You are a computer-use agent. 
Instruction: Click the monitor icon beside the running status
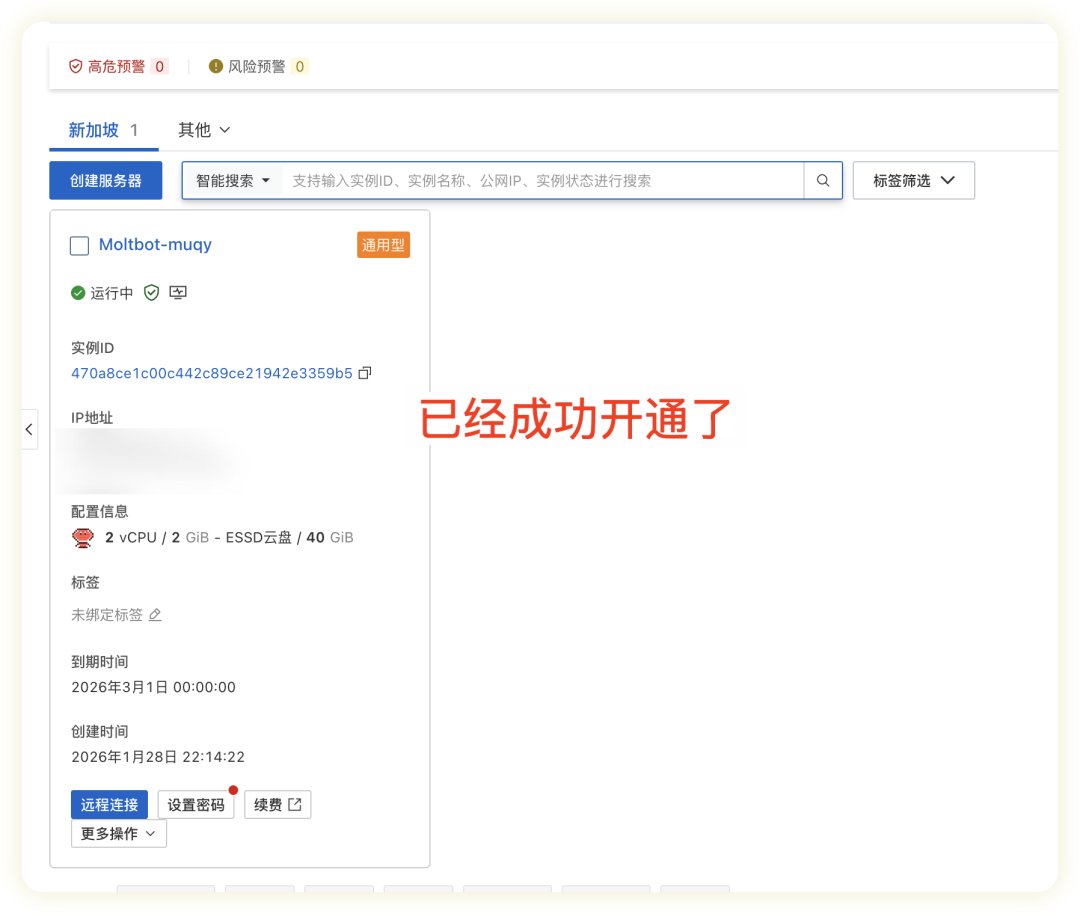[x=178, y=293]
